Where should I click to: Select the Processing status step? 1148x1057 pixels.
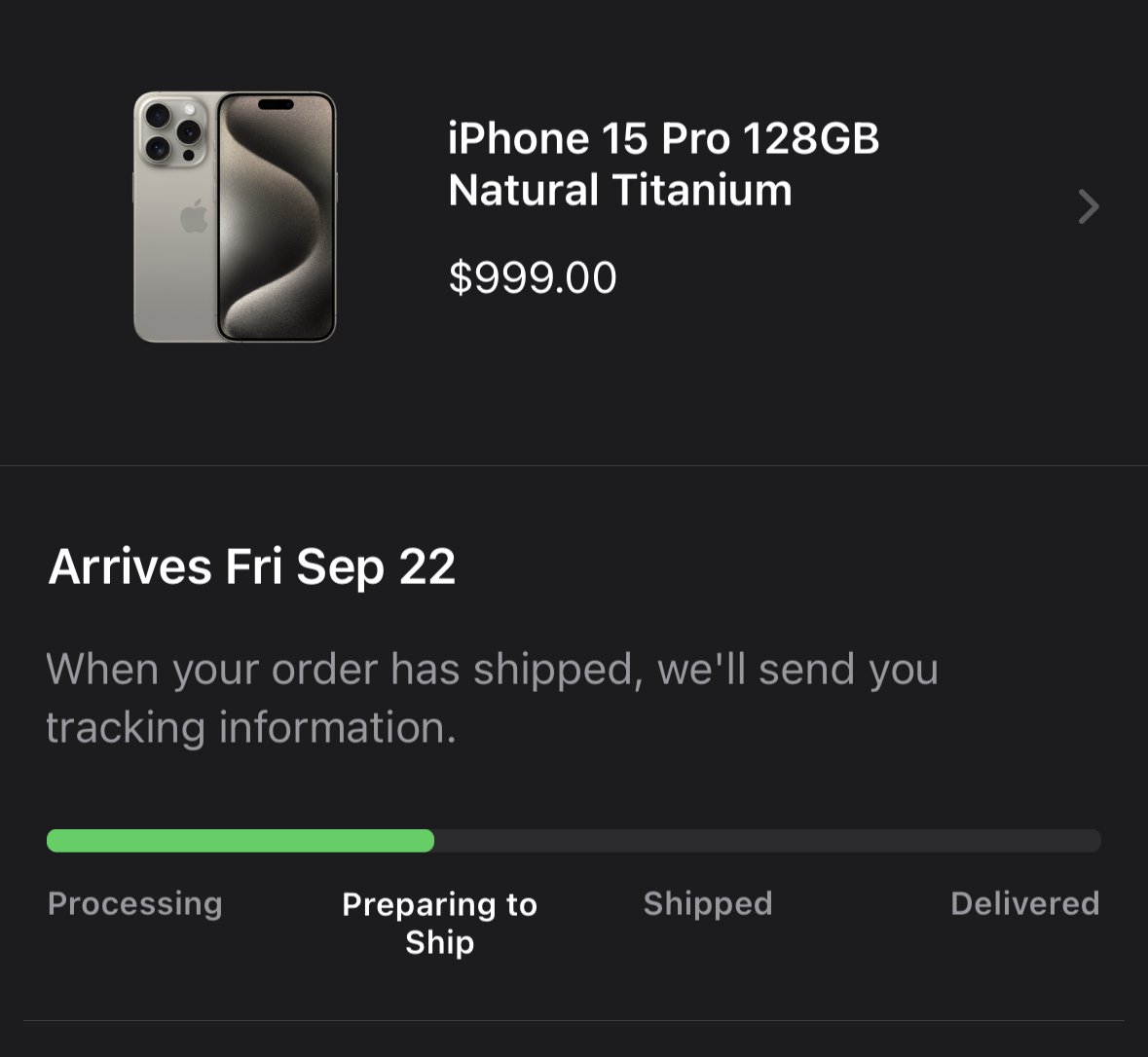pyautogui.click(x=134, y=904)
